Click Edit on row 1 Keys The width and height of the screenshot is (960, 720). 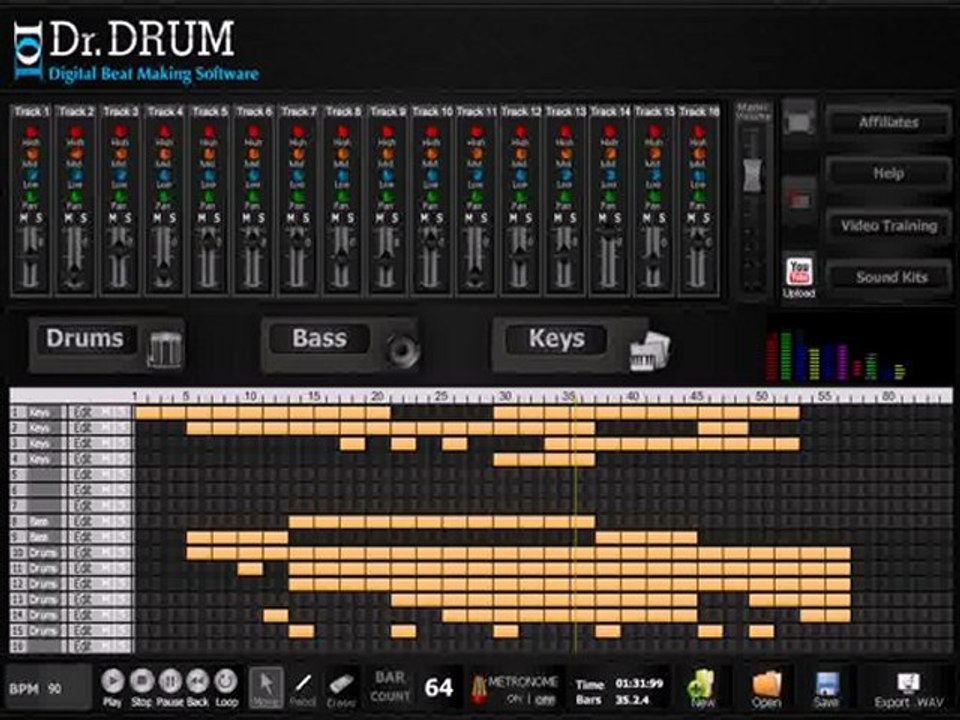pyautogui.click(x=83, y=413)
